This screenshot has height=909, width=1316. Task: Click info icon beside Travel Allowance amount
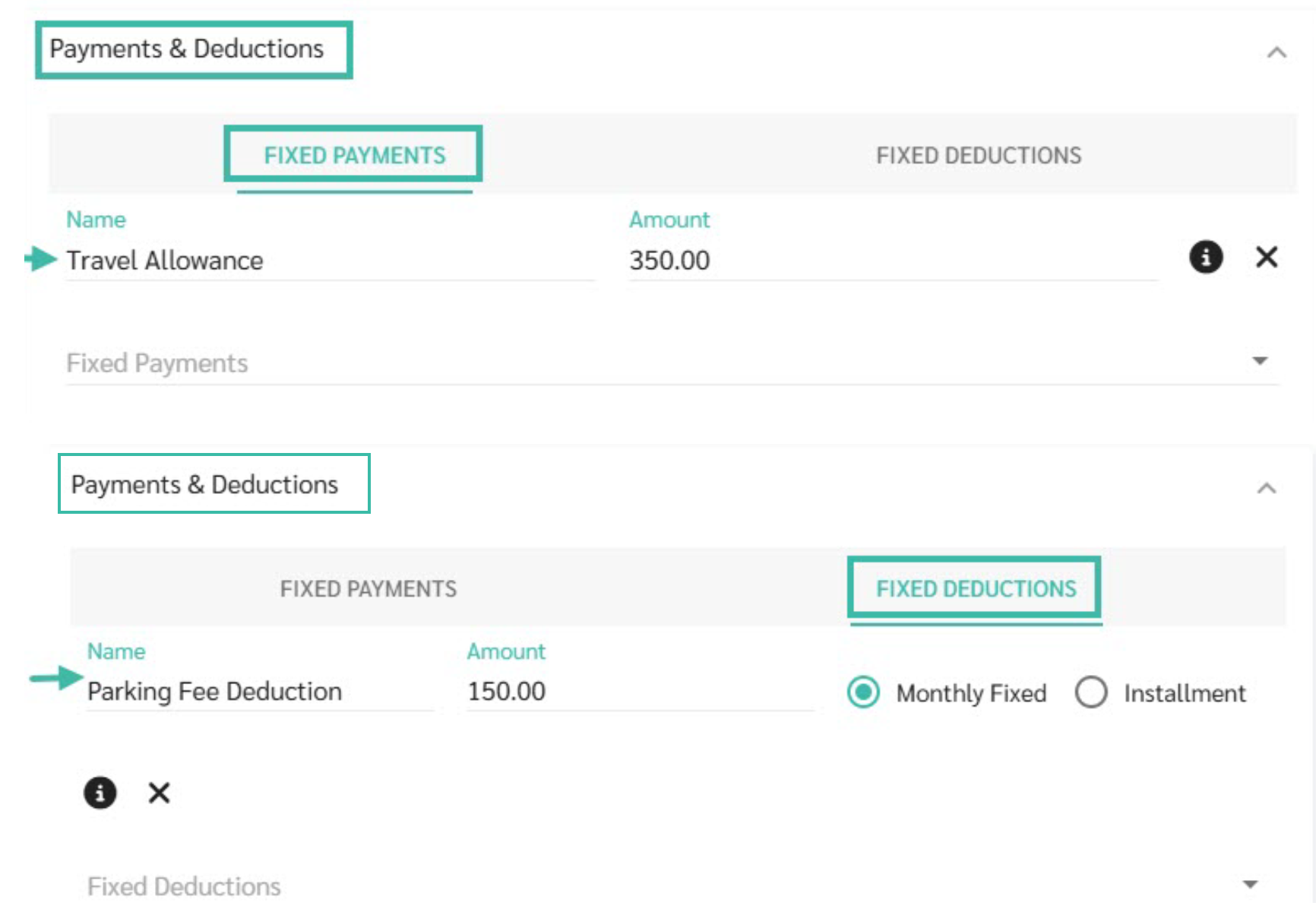(x=1206, y=257)
